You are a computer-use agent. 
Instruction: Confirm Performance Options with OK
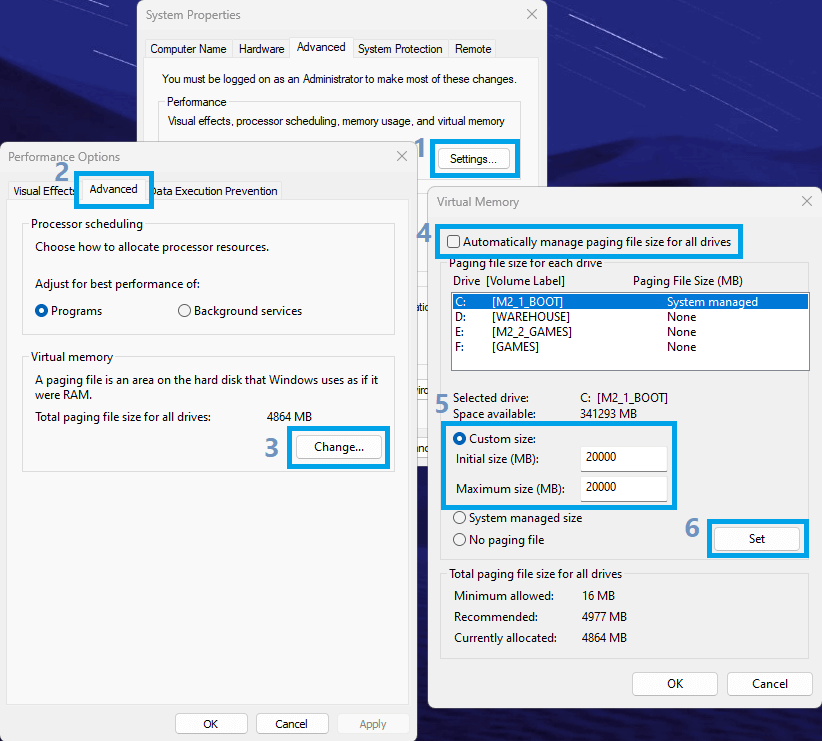coord(211,724)
